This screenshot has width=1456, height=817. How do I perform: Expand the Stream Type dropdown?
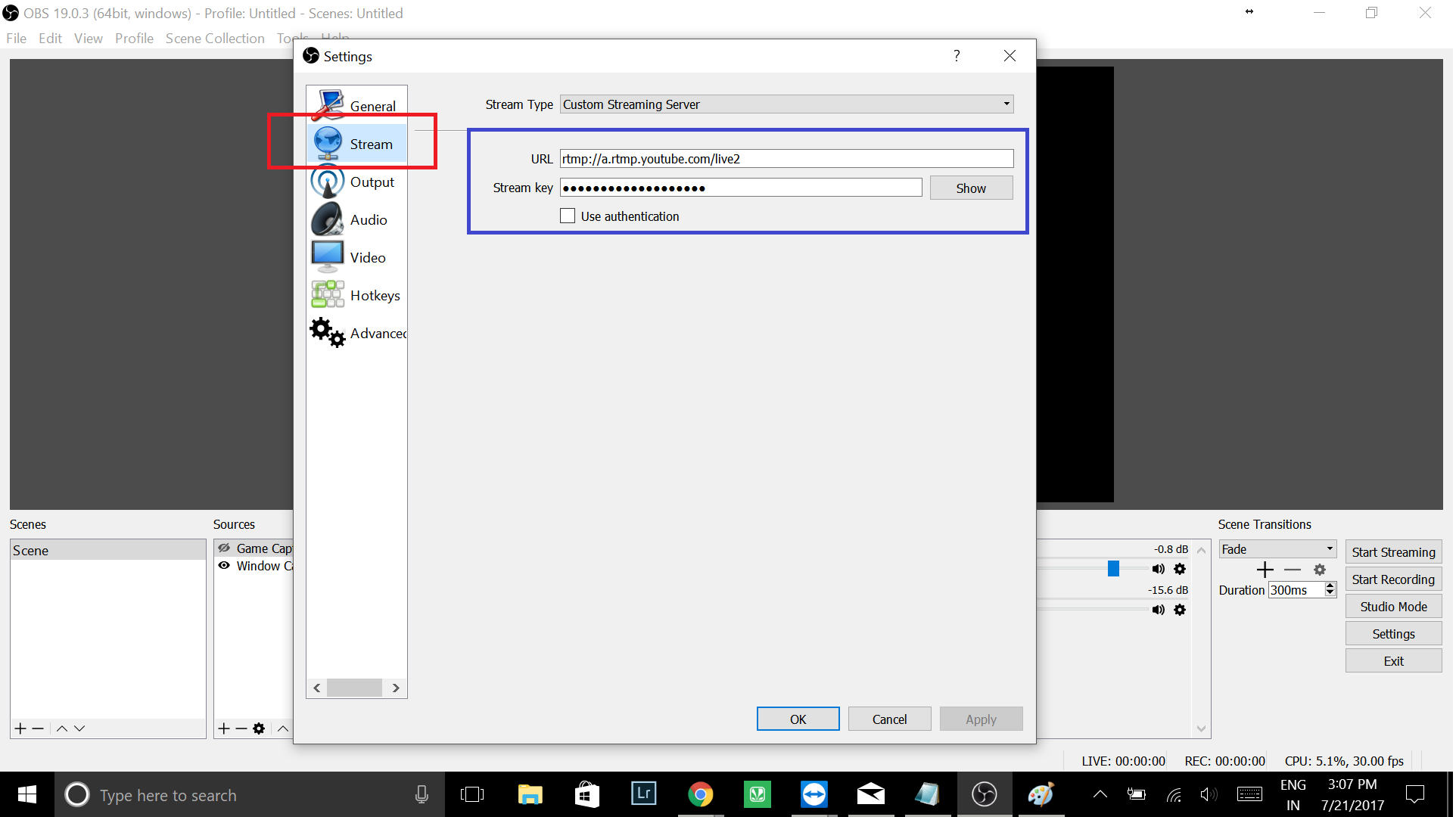tap(788, 104)
